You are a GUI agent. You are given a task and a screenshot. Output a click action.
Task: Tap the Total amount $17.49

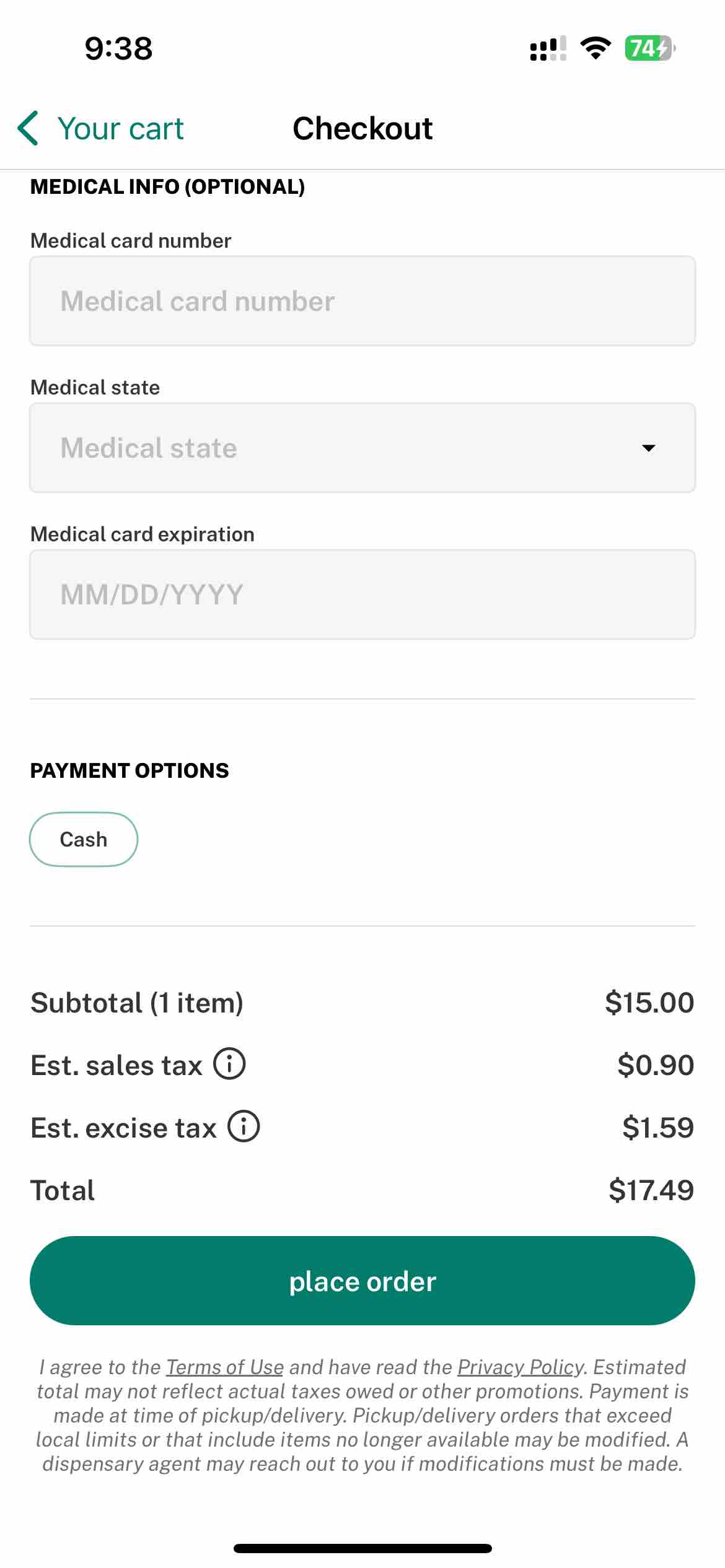point(651,1190)
